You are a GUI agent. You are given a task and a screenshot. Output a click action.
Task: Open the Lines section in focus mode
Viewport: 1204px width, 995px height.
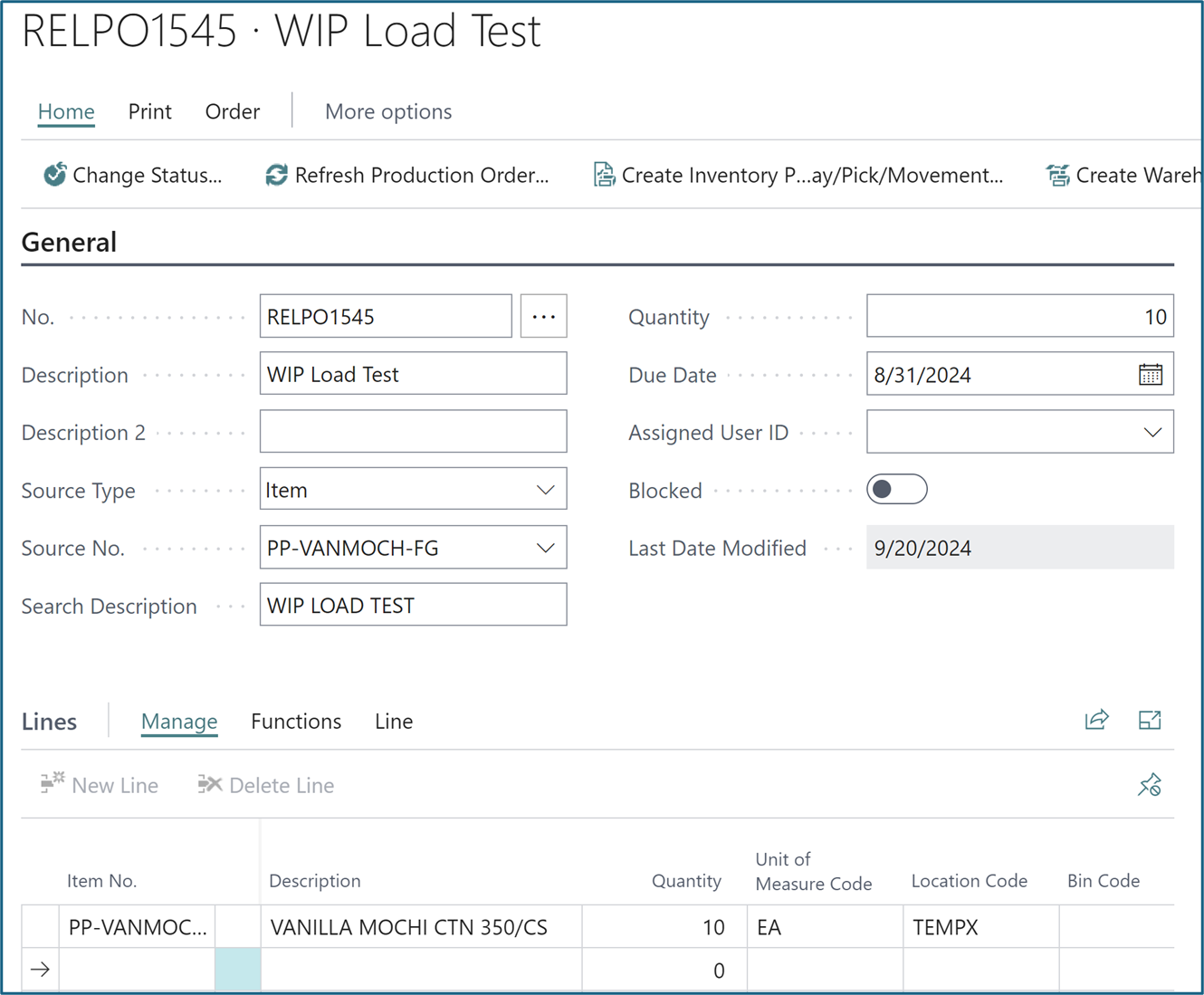[1150, 720]
